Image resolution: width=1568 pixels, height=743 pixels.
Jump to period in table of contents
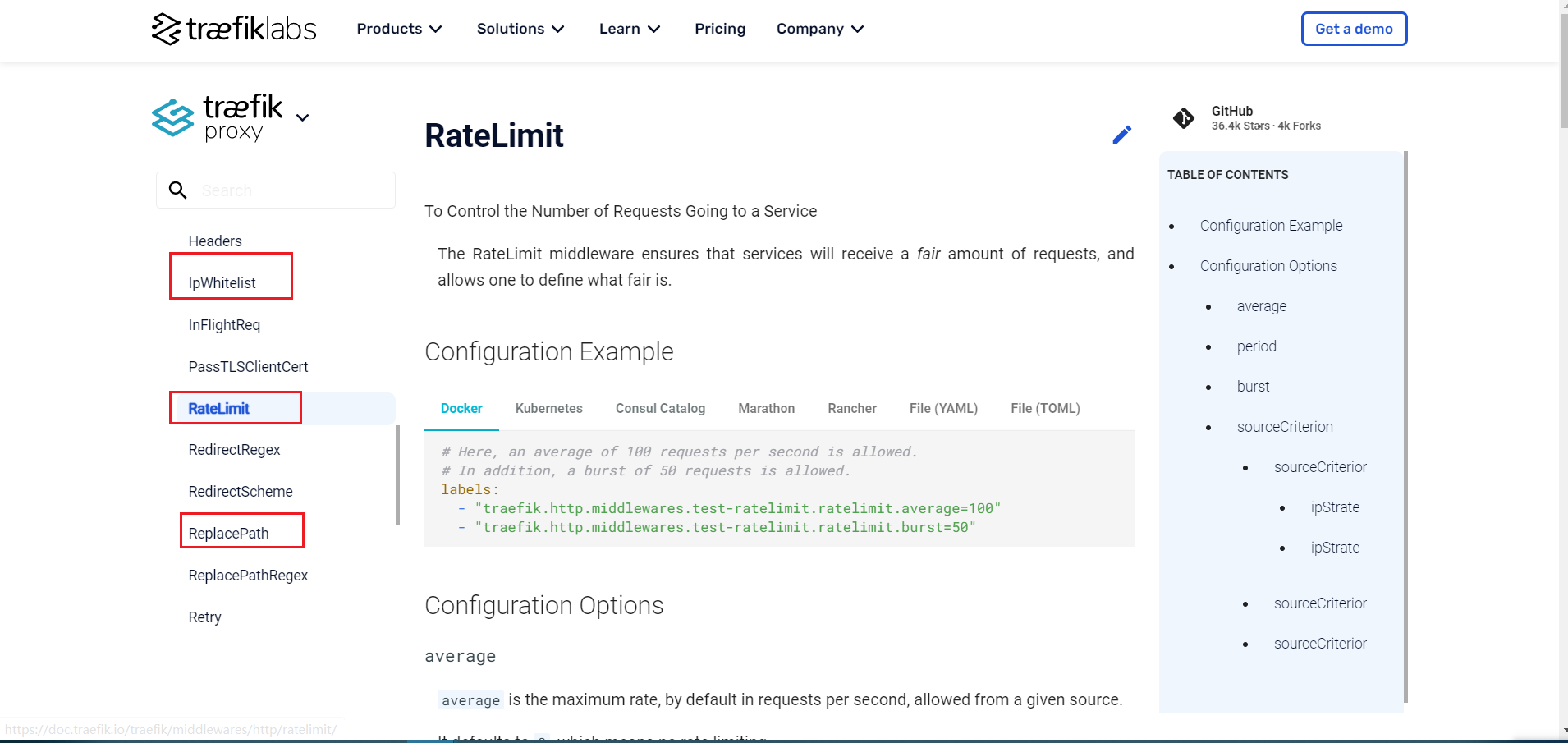pyautogui.click(x=1256, y=346)
